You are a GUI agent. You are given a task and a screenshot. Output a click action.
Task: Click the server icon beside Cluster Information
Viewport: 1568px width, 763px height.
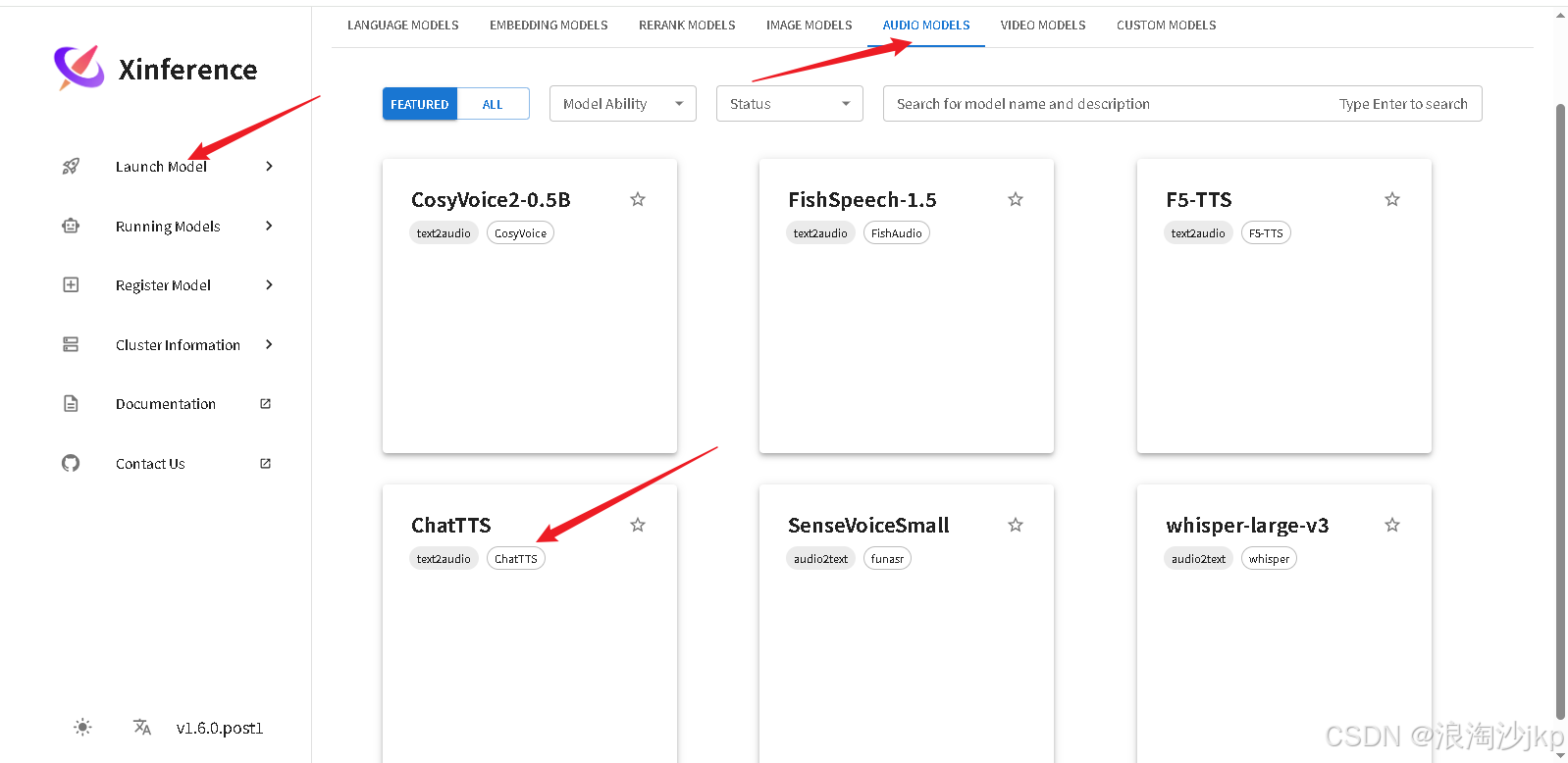71,344
